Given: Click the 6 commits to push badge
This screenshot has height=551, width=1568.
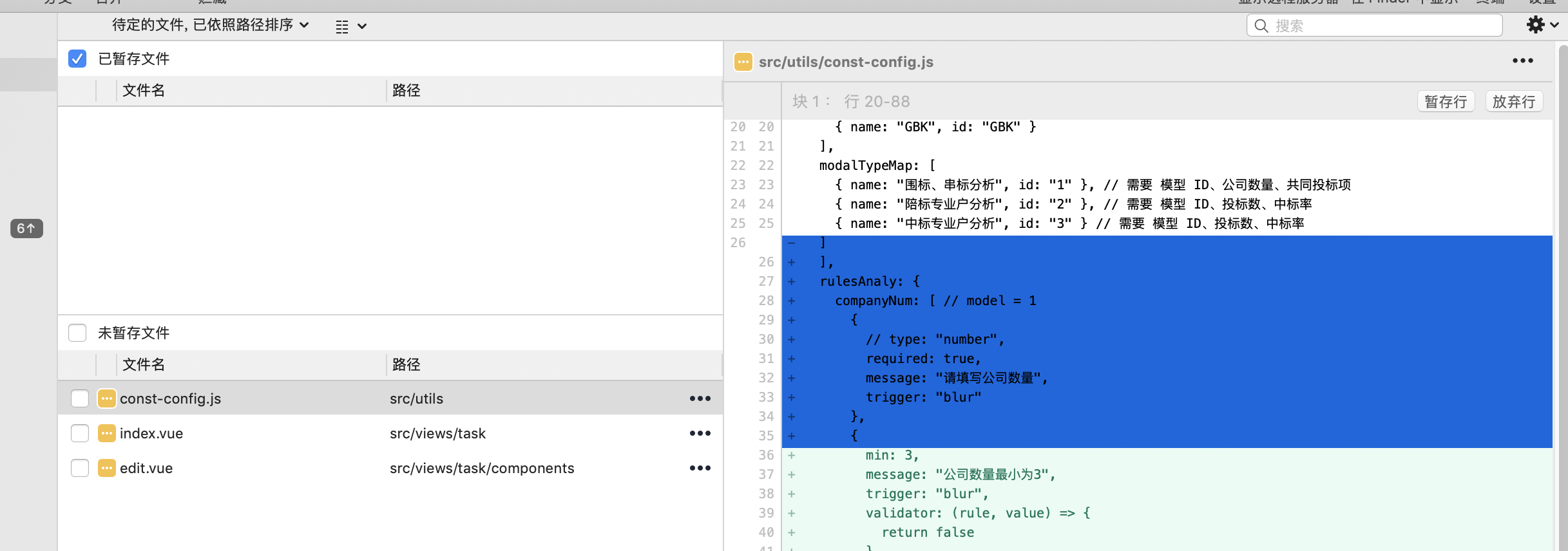Looking at the screenshot, I should (x=26, y=229).
